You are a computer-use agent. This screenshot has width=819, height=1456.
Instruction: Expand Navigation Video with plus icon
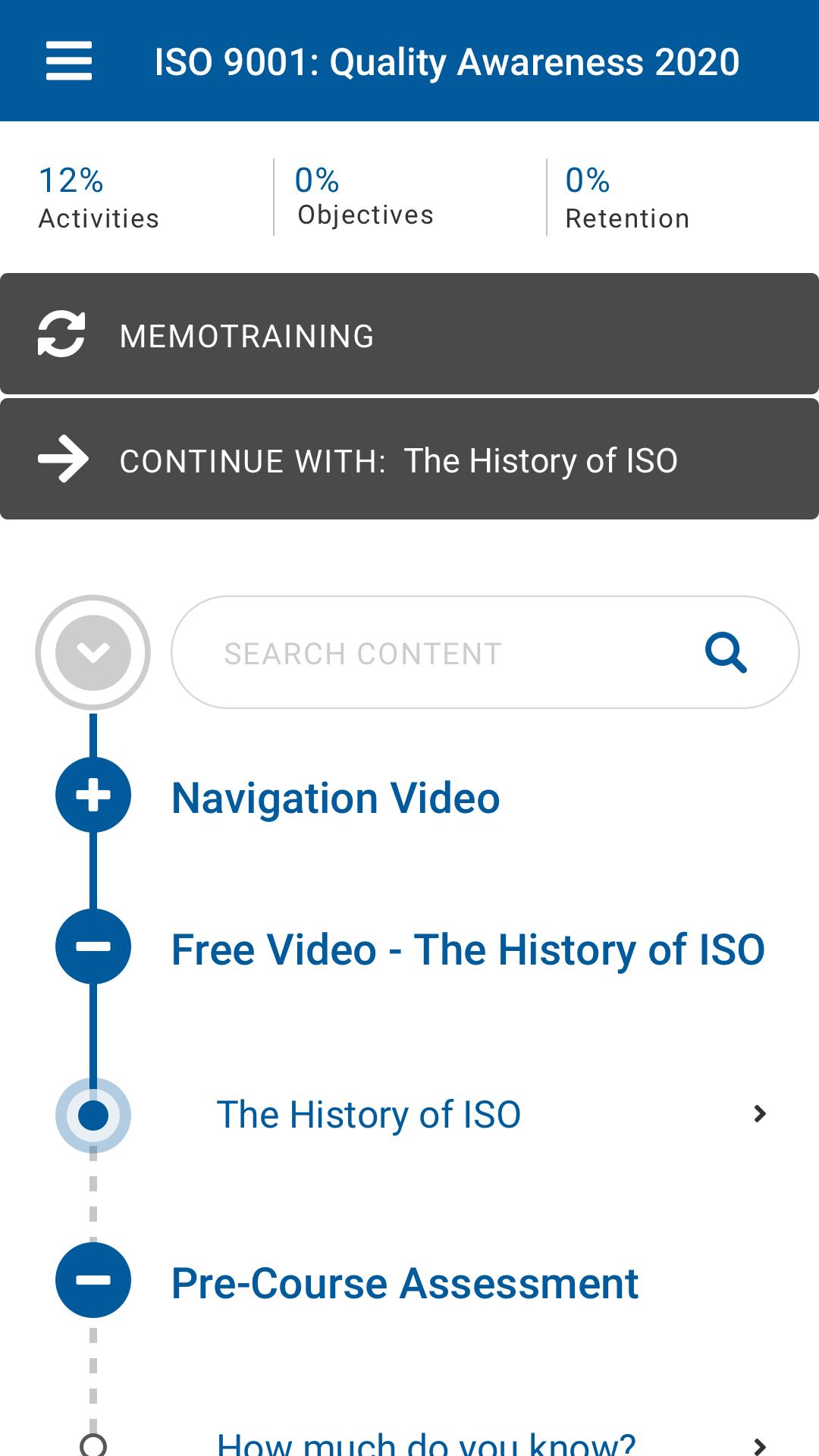point(93,795)
